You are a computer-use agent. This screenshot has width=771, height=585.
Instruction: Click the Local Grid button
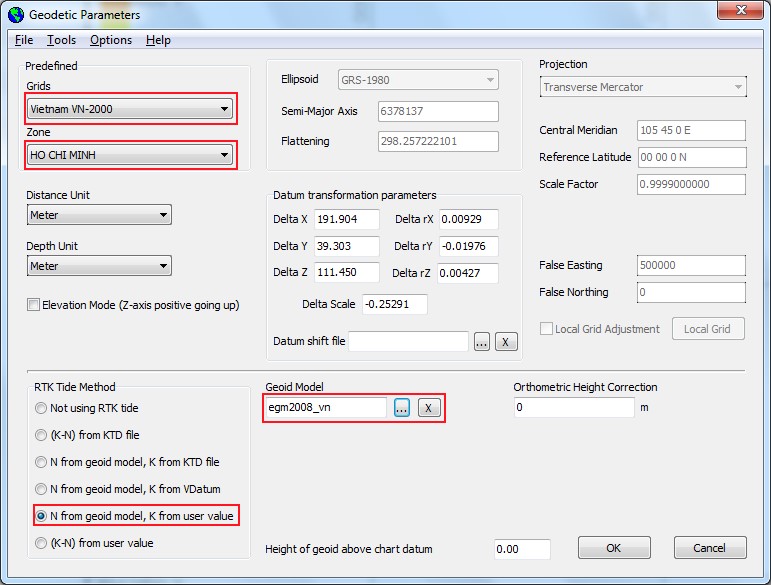(x=708, y=329)
